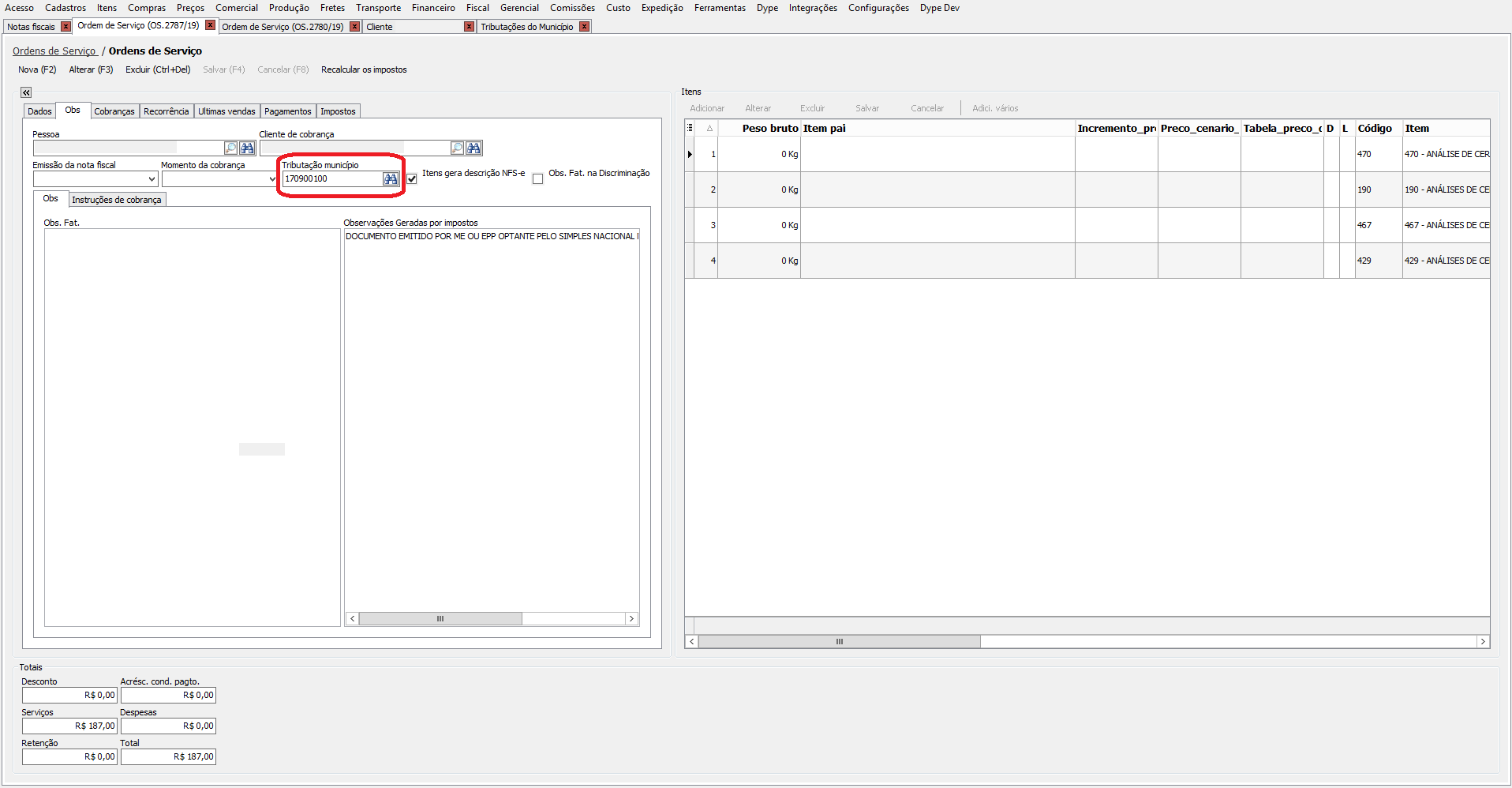Click the sort triangle in the Itens grid header
Screen dimensions: 1512x788
click(x=709, y=128)
